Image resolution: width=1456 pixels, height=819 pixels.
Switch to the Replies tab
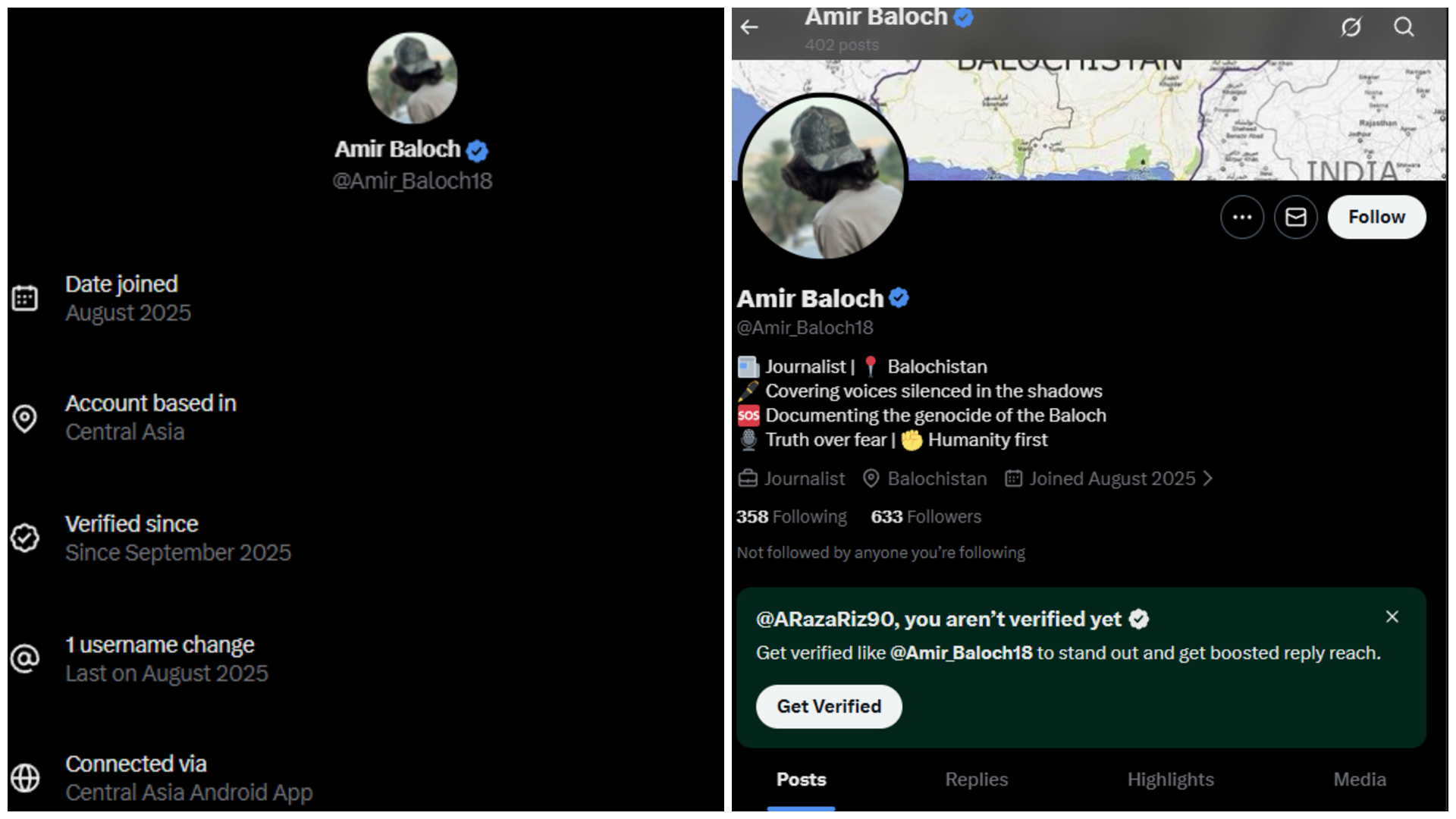pyautogui.click(x=976, y=780)
